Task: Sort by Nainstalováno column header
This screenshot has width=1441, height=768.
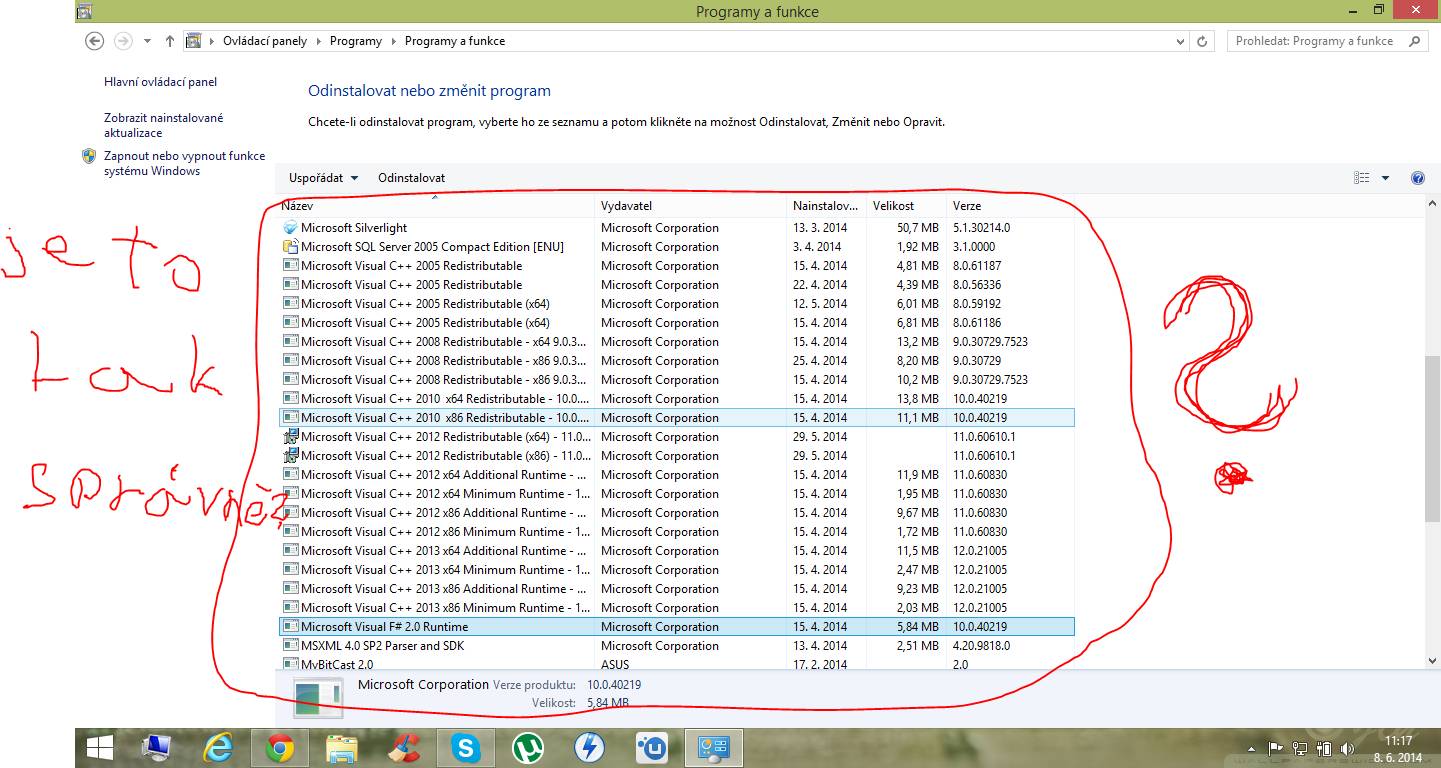Action: 826,205
